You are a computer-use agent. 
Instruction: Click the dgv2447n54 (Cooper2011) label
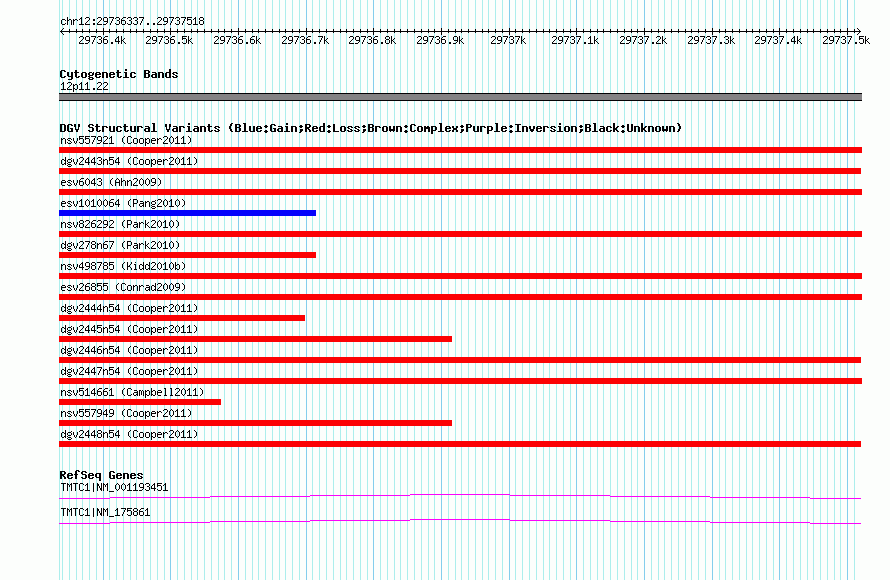point(129,371)
